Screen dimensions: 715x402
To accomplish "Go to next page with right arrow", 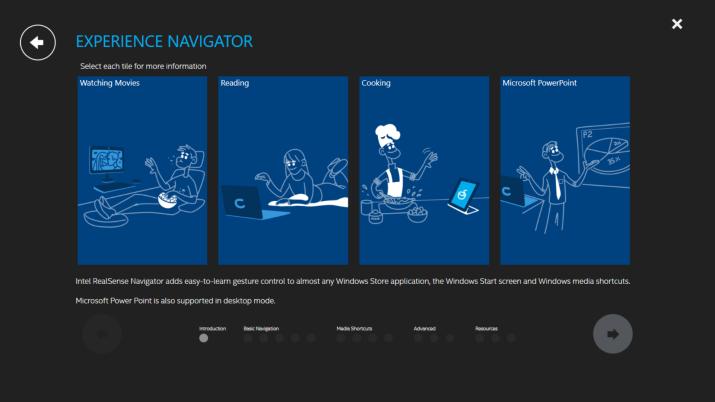I will coord(612,333).
